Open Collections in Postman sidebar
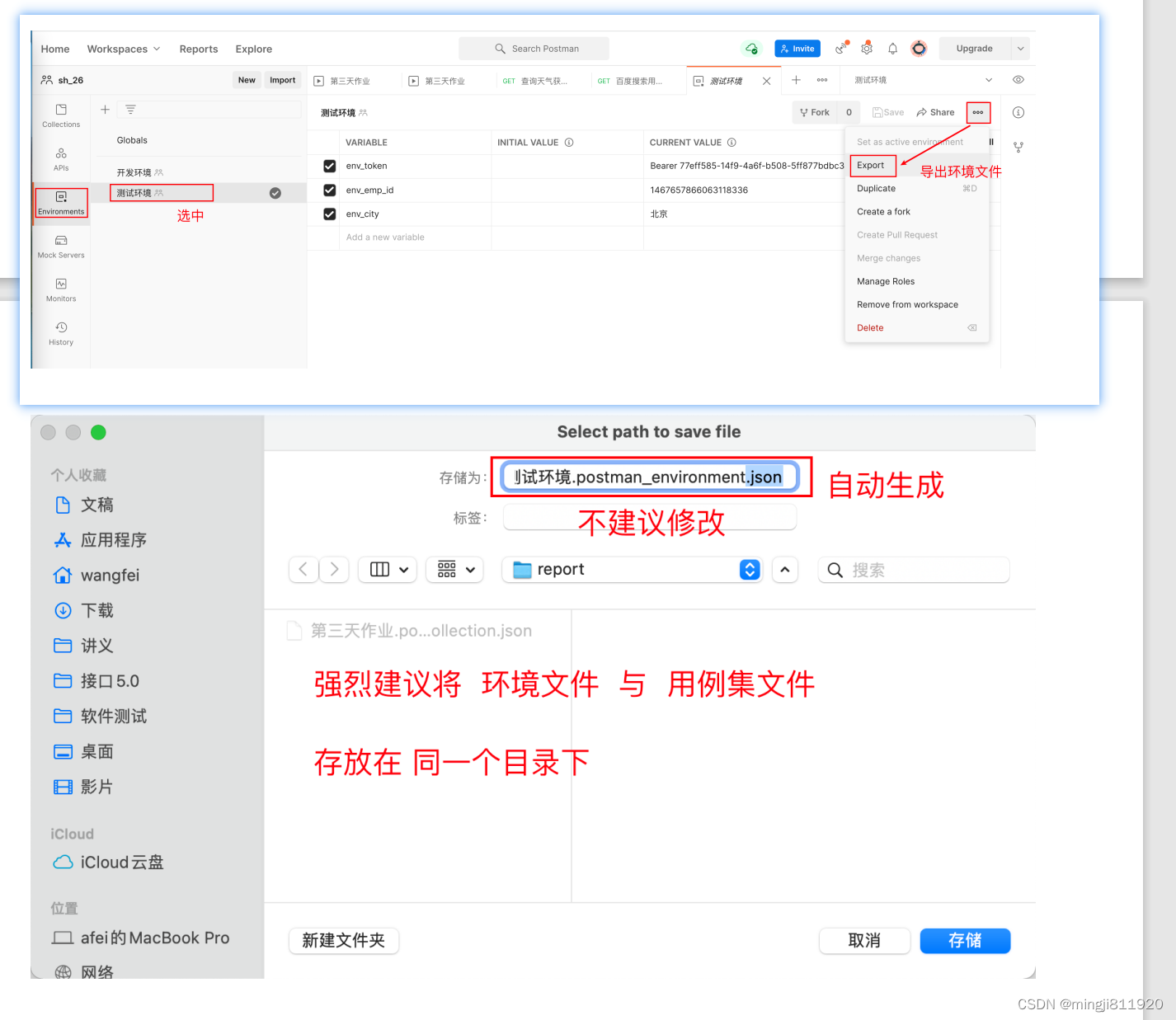The height and width of the screenshot is (1020, 1176). (61, 115)
